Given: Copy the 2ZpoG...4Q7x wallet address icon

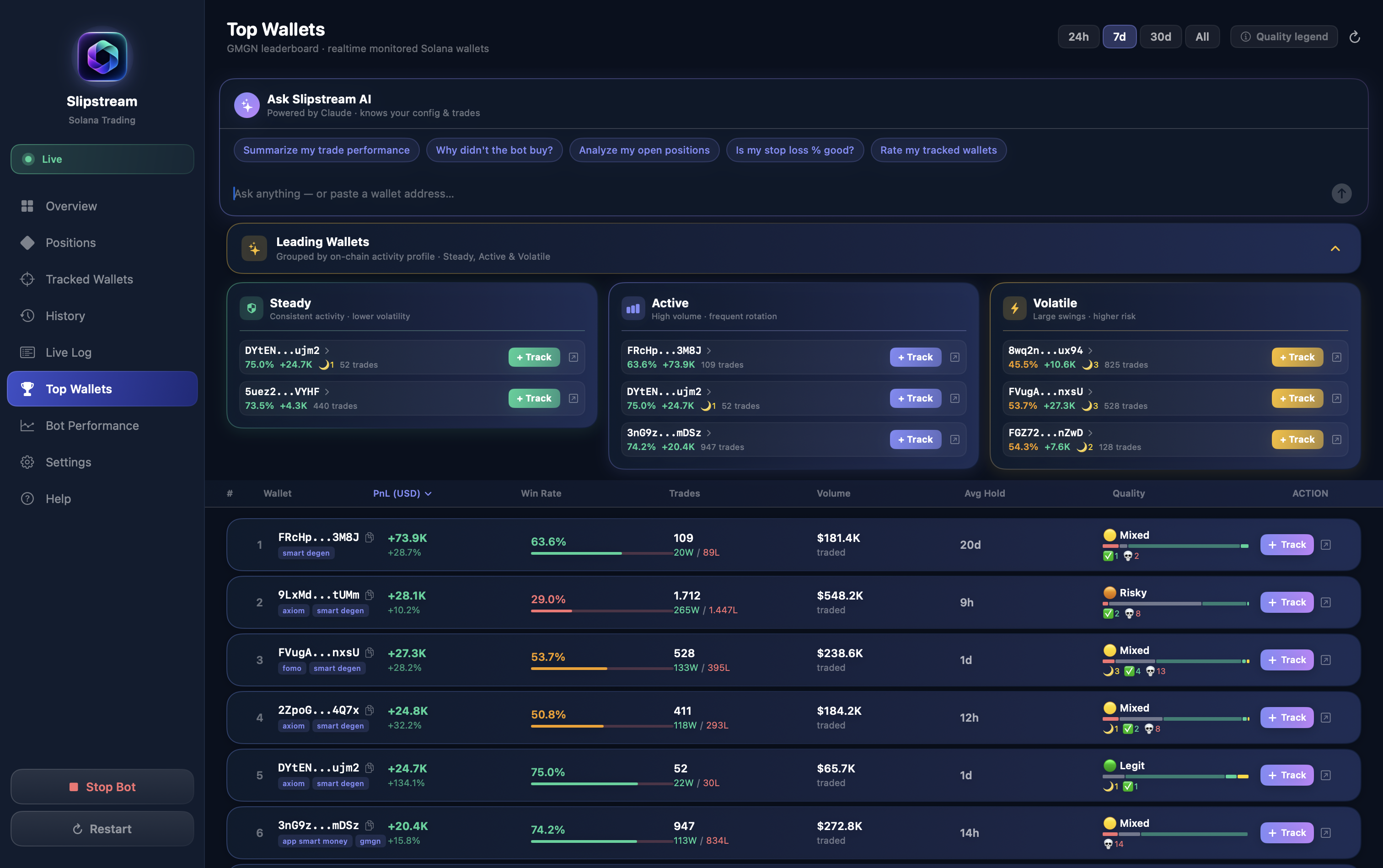Looking at the screenshot, I should pos(370,710).
